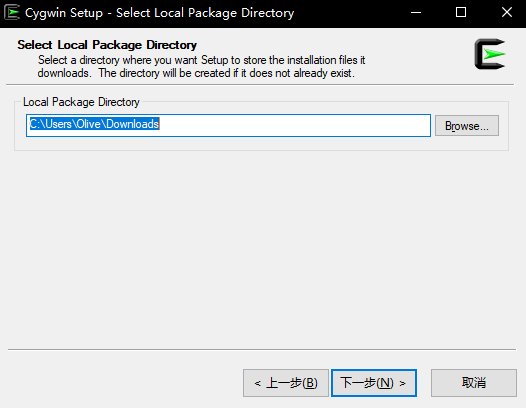
Task: Click the separator line above the navigation buttons
Action: click(x=262, y=349)
